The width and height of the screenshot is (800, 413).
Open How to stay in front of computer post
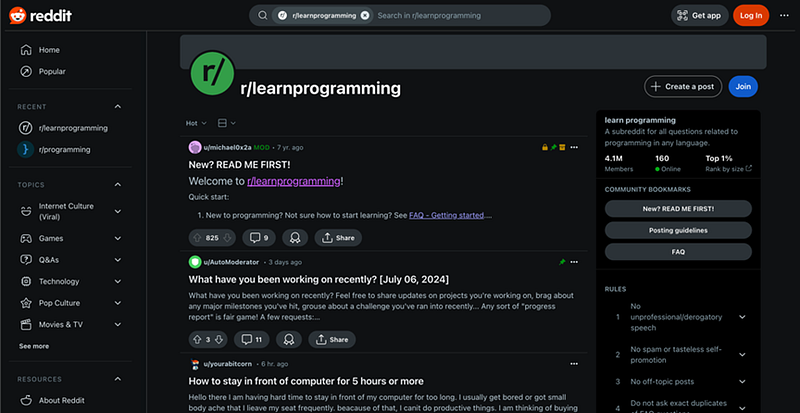point(306,381)
